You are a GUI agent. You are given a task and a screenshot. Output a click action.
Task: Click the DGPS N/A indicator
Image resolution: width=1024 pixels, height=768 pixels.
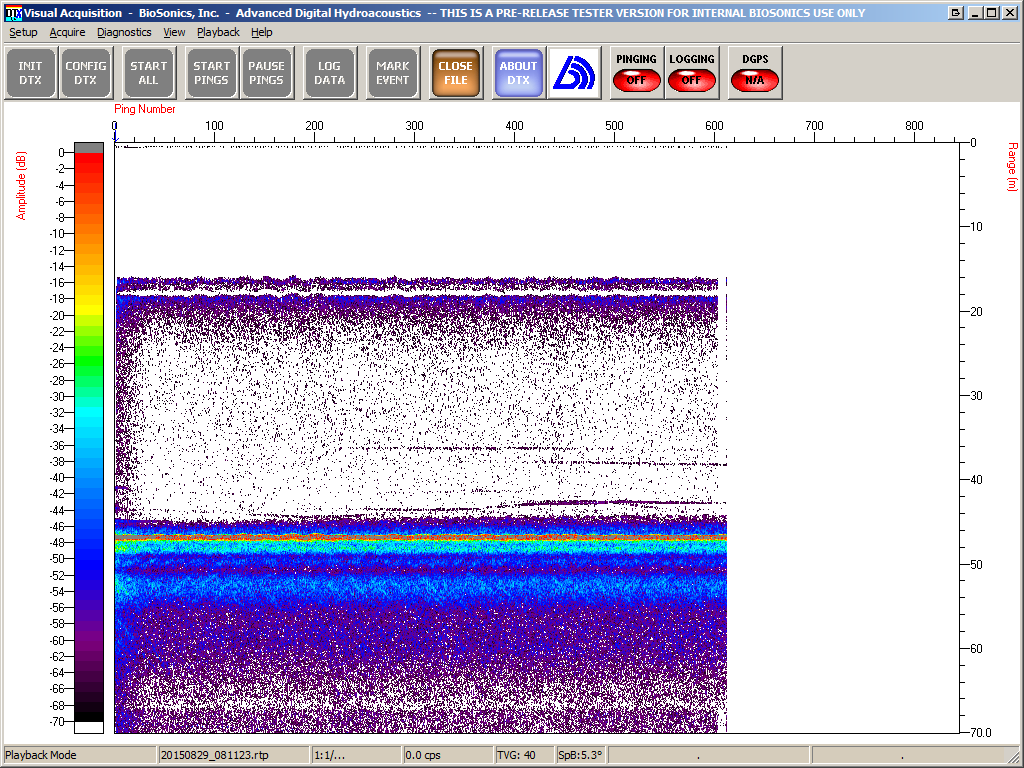tap(755, 73)
